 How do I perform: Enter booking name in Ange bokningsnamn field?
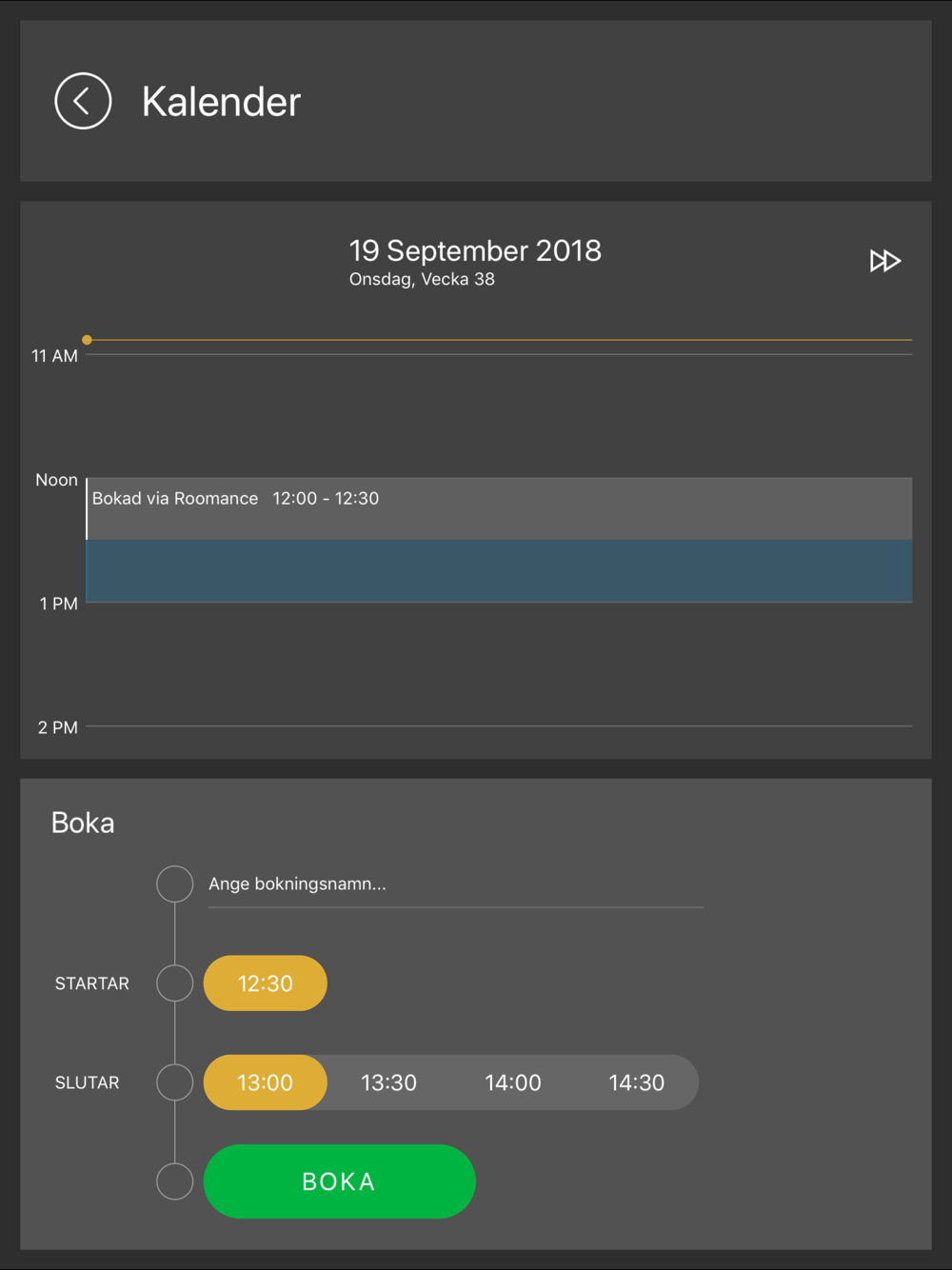455,884
